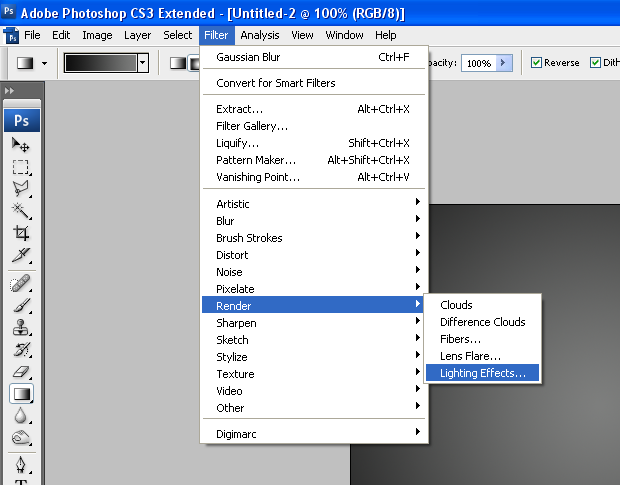
Task: Open the tool preset picker arrow
Action: tap(44, 63)
